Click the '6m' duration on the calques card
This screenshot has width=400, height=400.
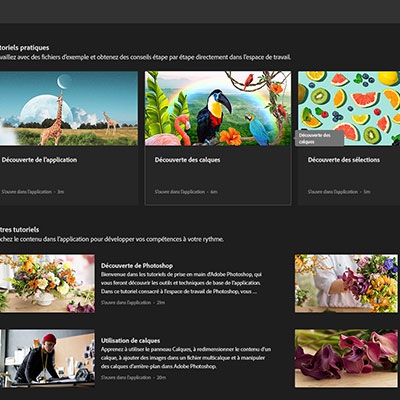pyautogui.click(x=214, y=192)
